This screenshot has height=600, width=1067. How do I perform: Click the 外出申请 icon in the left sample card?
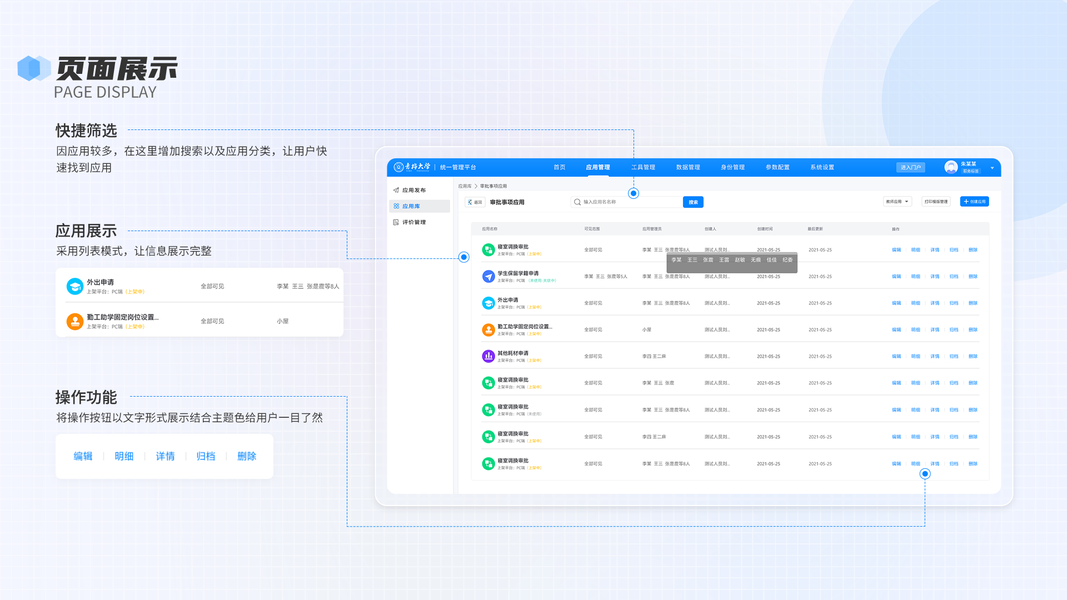pos(75,286)
